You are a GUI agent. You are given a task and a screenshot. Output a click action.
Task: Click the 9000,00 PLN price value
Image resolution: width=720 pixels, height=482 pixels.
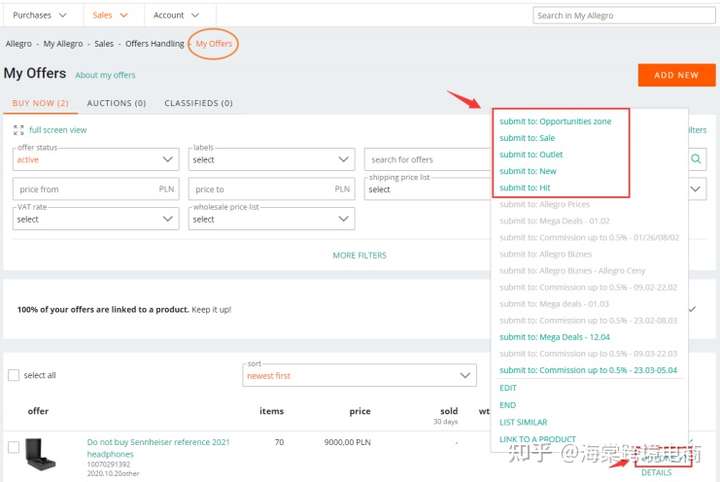point(347,442)
